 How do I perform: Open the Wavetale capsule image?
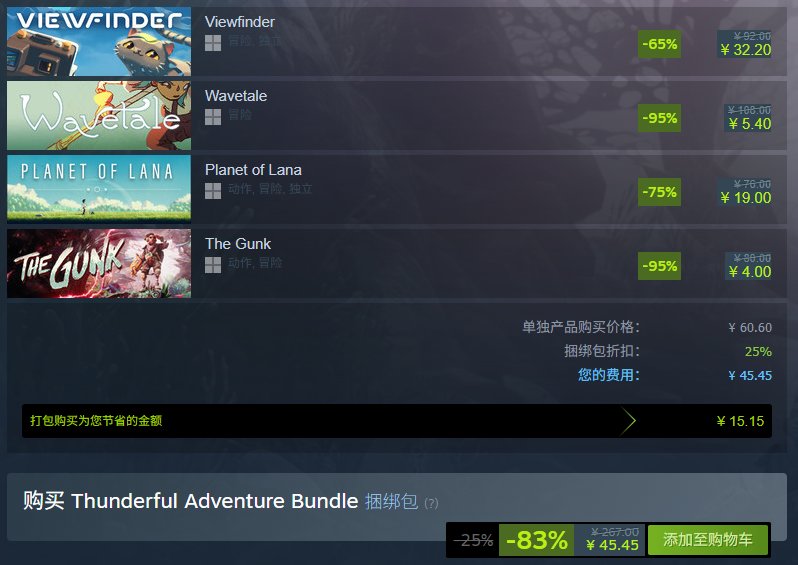[99, 116]
